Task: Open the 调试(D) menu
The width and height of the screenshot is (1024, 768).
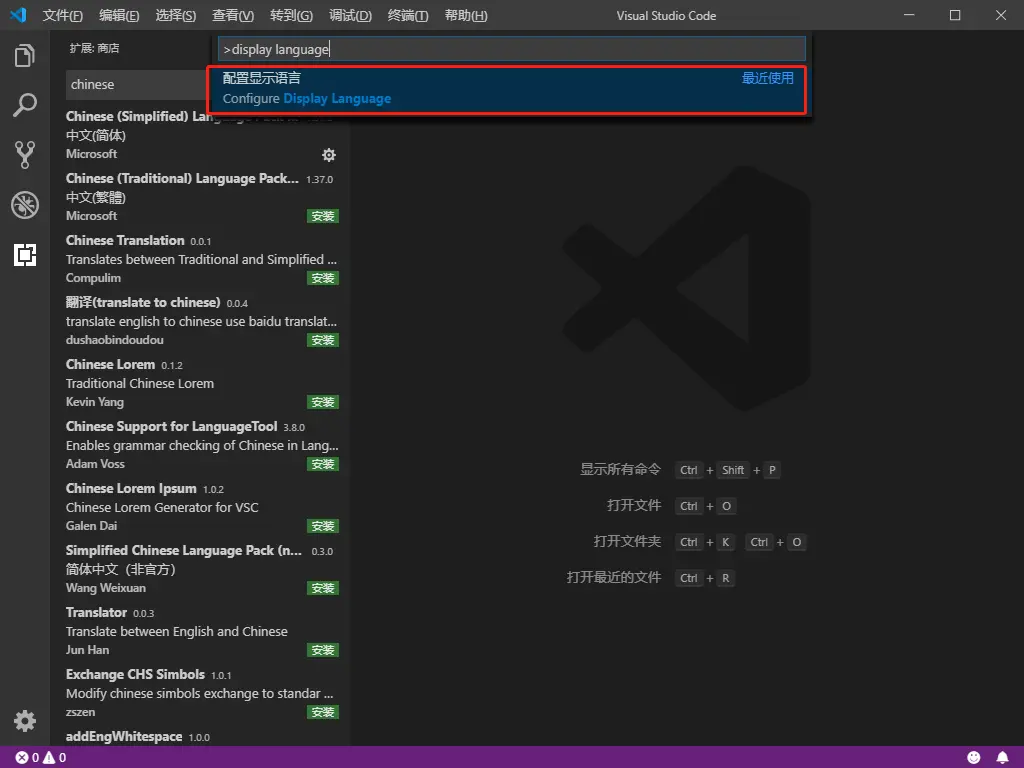Action: 350,16
